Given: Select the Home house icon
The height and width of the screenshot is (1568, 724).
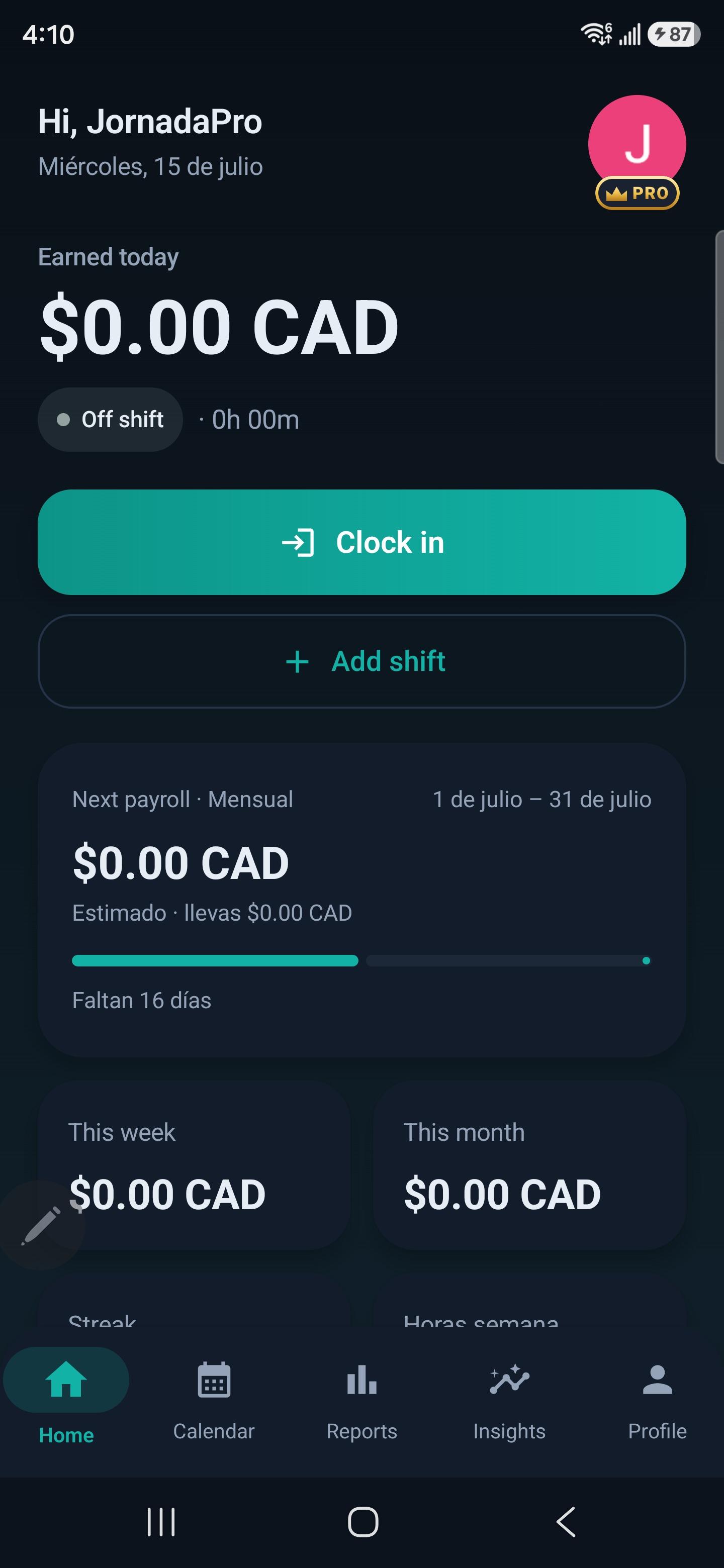Looking at the screenshot, I should (x=66, y=1380).
